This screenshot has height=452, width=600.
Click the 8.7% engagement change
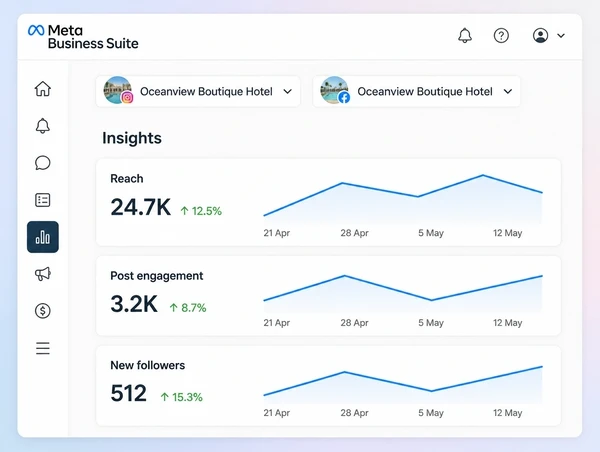[188, 307]
